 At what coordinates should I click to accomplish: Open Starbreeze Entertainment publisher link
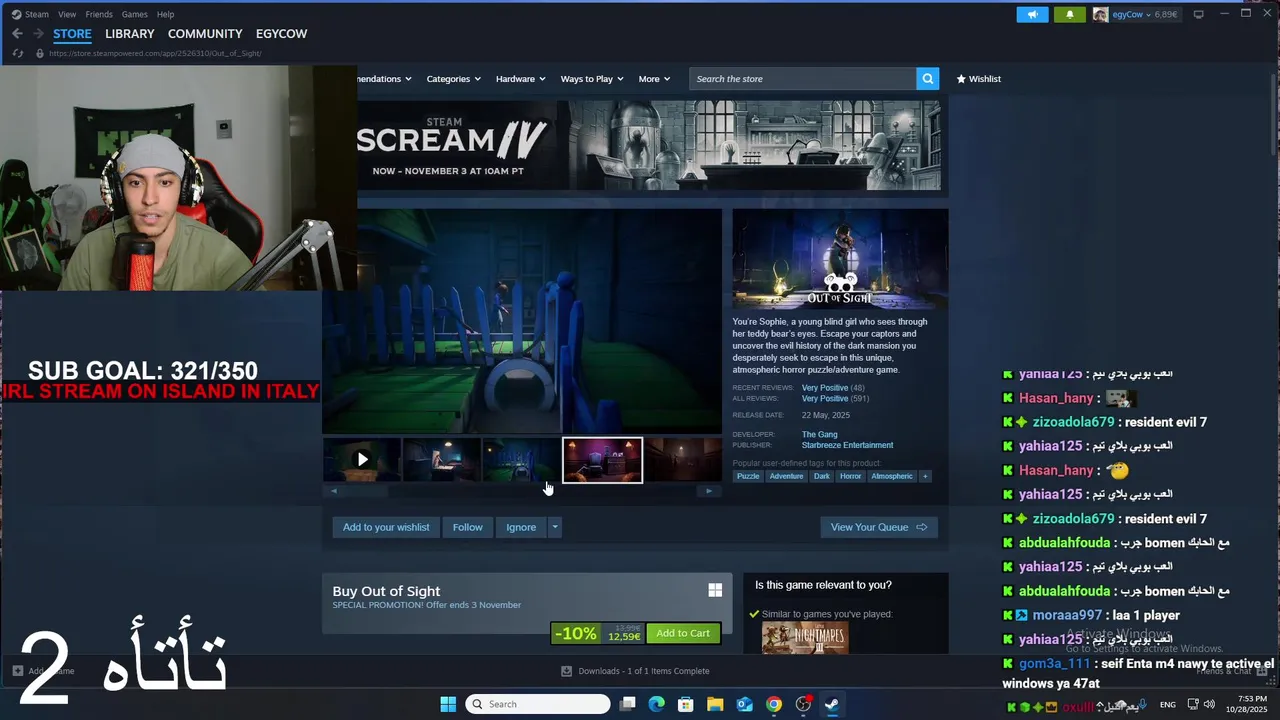click(847, 445)
